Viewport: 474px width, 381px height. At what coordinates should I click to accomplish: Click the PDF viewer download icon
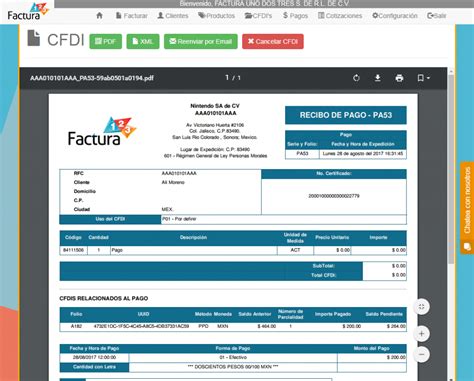coord(378,78)
